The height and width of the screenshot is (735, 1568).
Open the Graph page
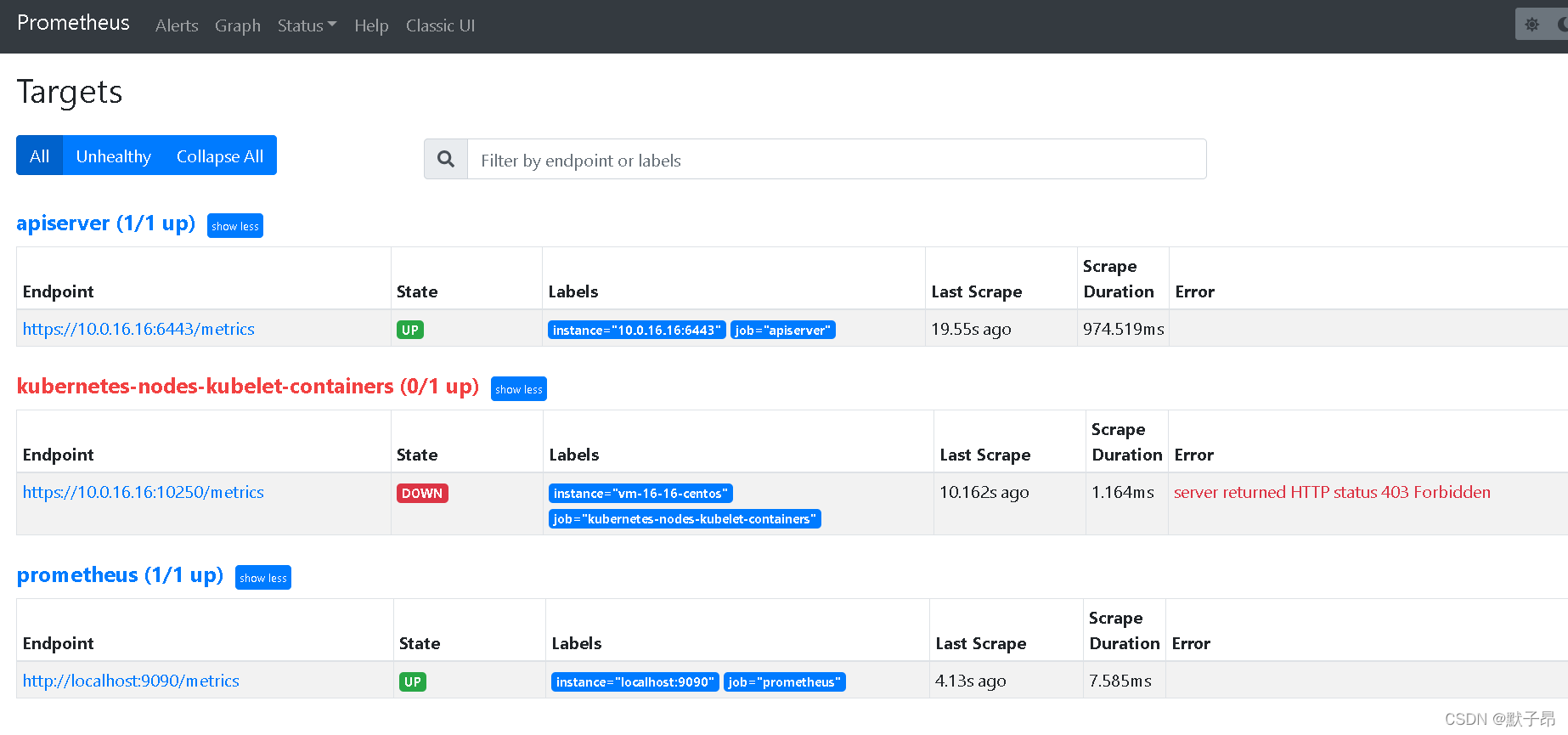tap(238, 25)
